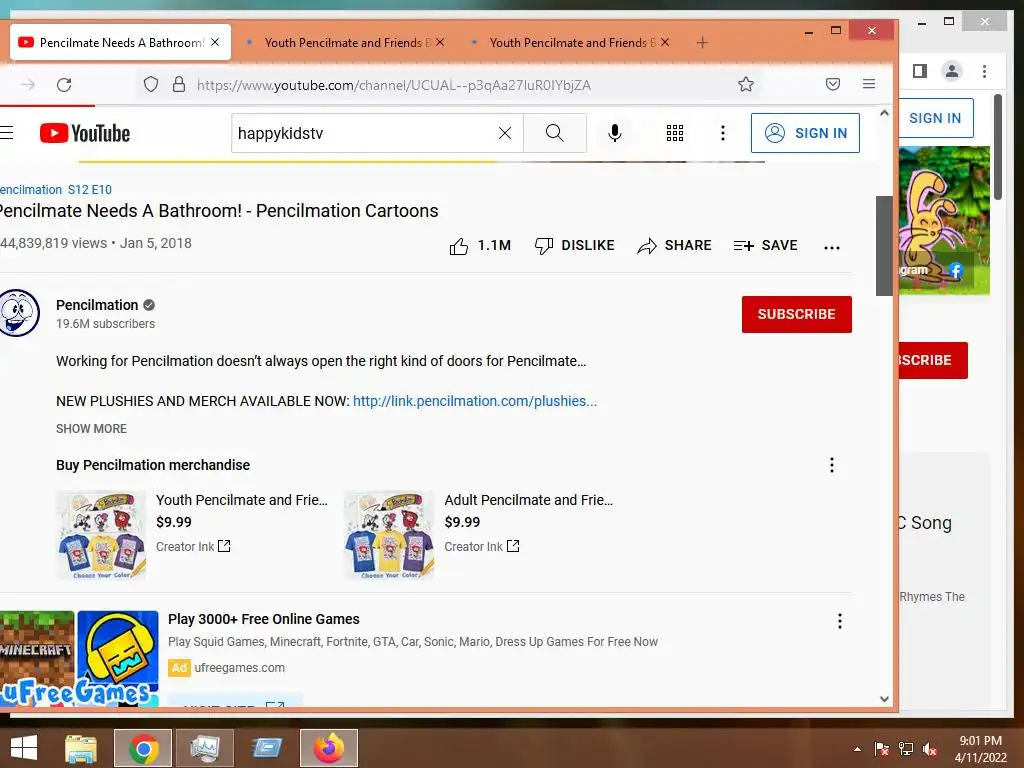Viewport: 1024px width, 768px height.
Task: Open the ufreegames ad options menu
Action: (840, 621)
